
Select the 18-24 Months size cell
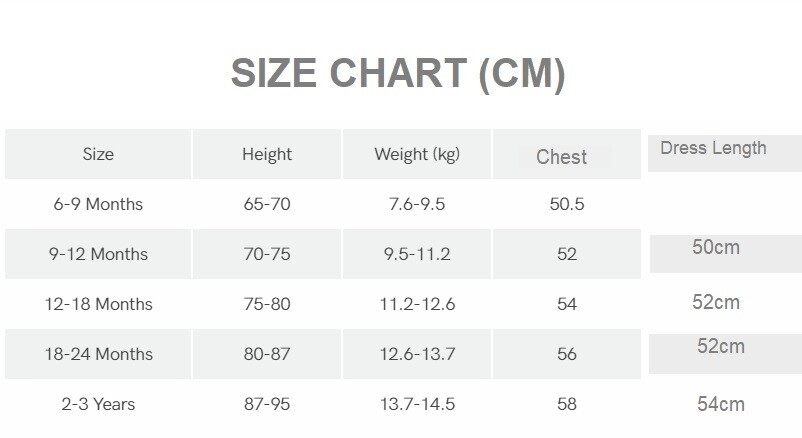pos(98,354)
